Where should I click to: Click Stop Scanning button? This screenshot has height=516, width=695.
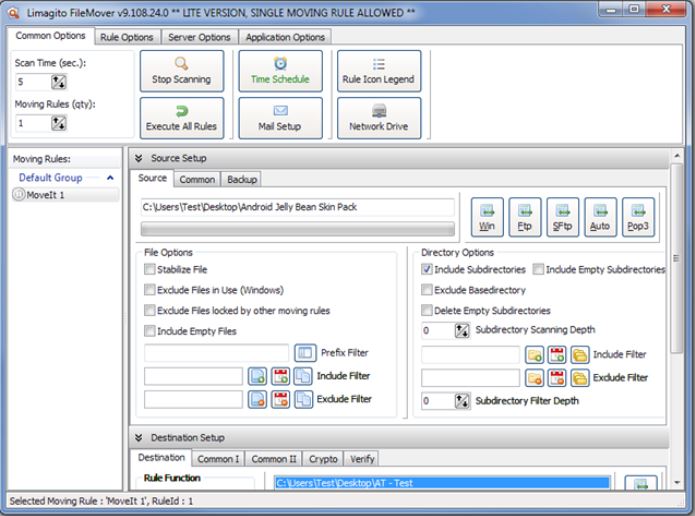pos(182,71)
